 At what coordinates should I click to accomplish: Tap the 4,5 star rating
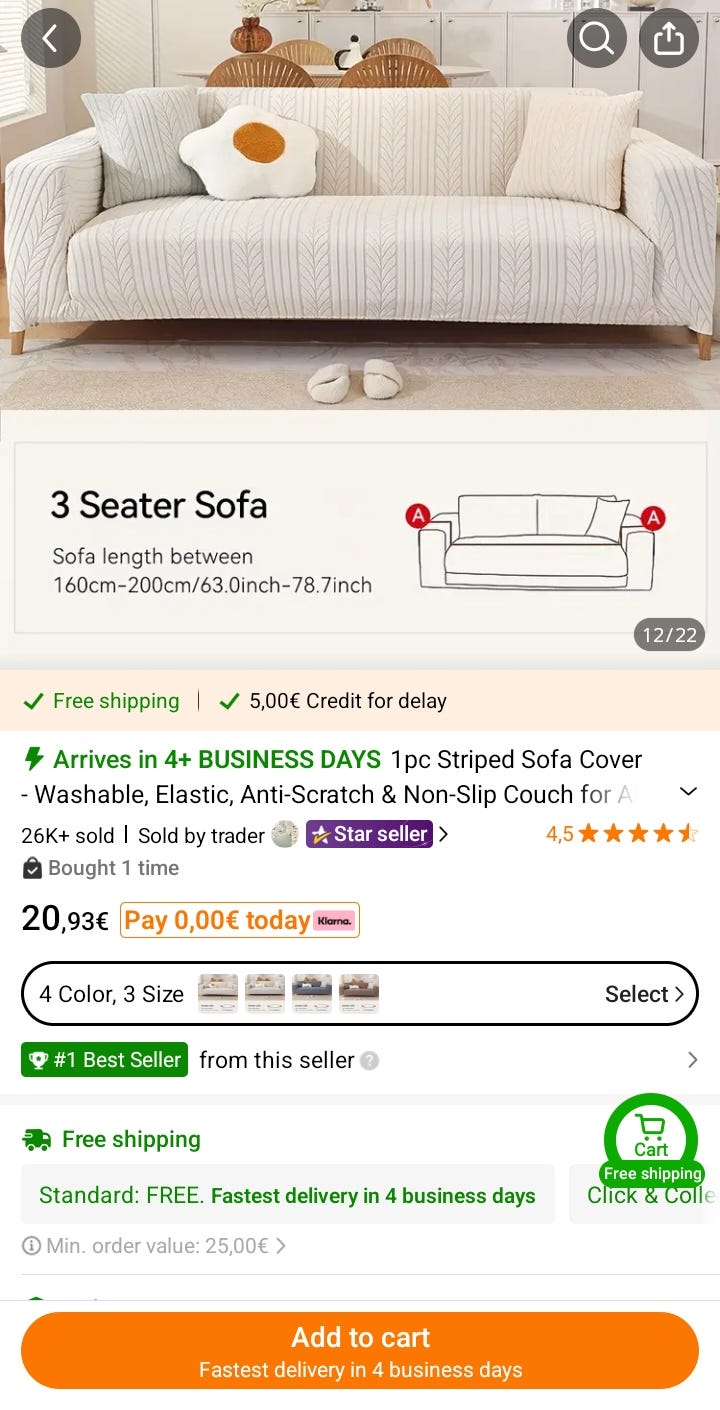click(621, 834)
